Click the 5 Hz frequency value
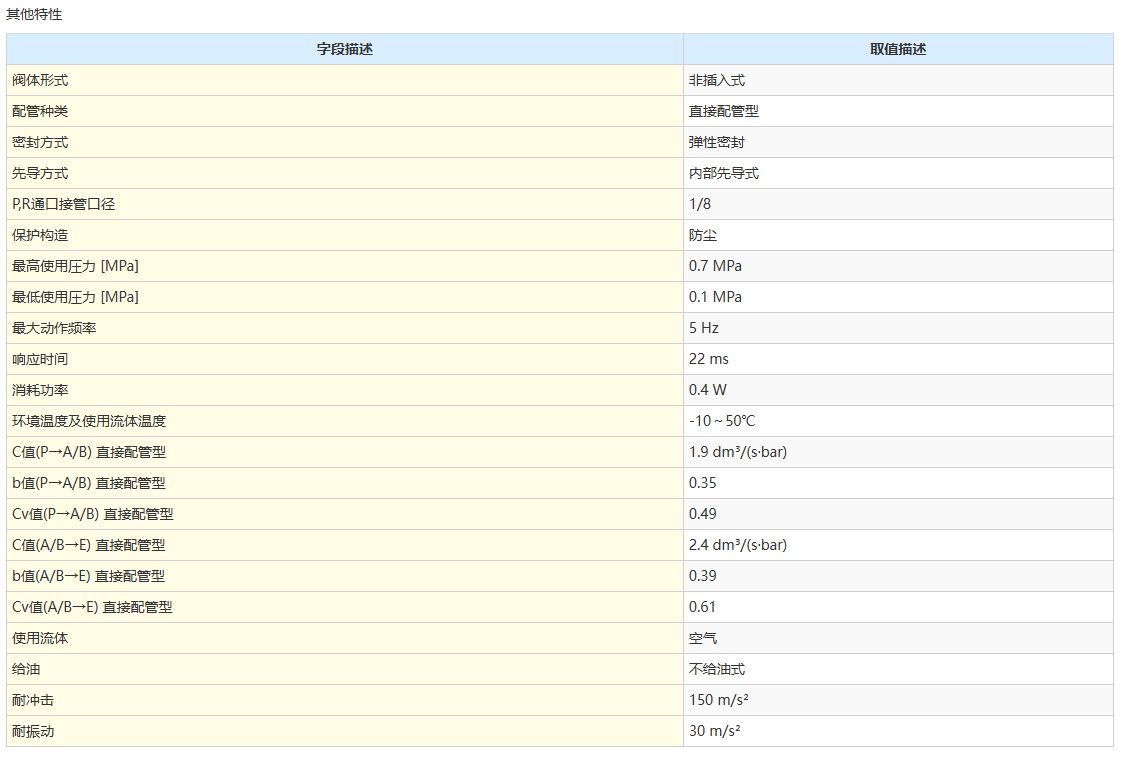This screenshot has width=1124, height=760. [704, 328]
